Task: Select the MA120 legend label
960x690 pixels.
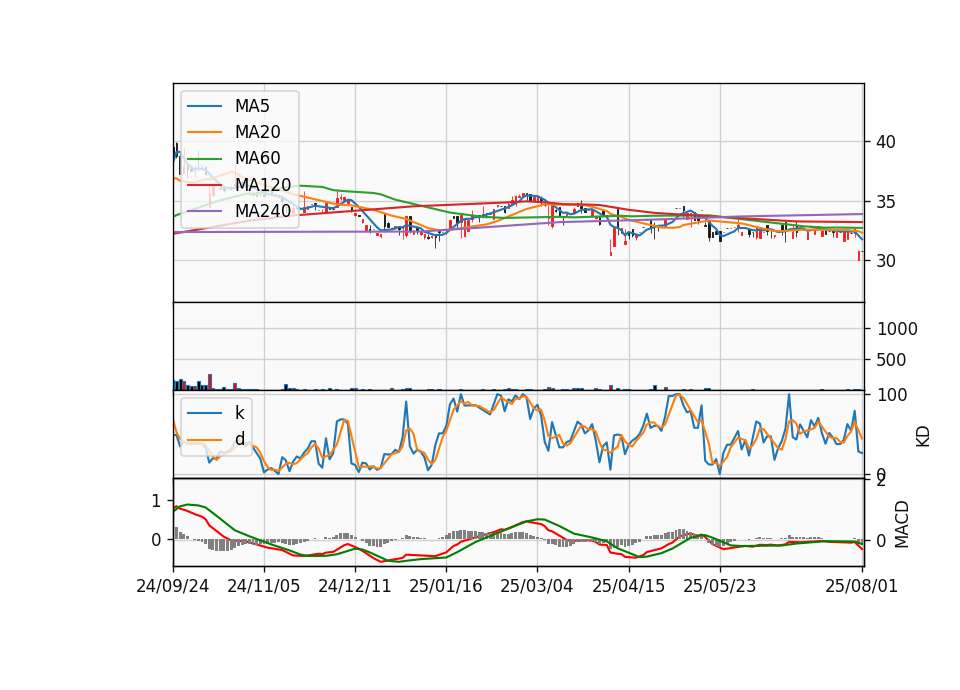Action: [x=263, y=184]
